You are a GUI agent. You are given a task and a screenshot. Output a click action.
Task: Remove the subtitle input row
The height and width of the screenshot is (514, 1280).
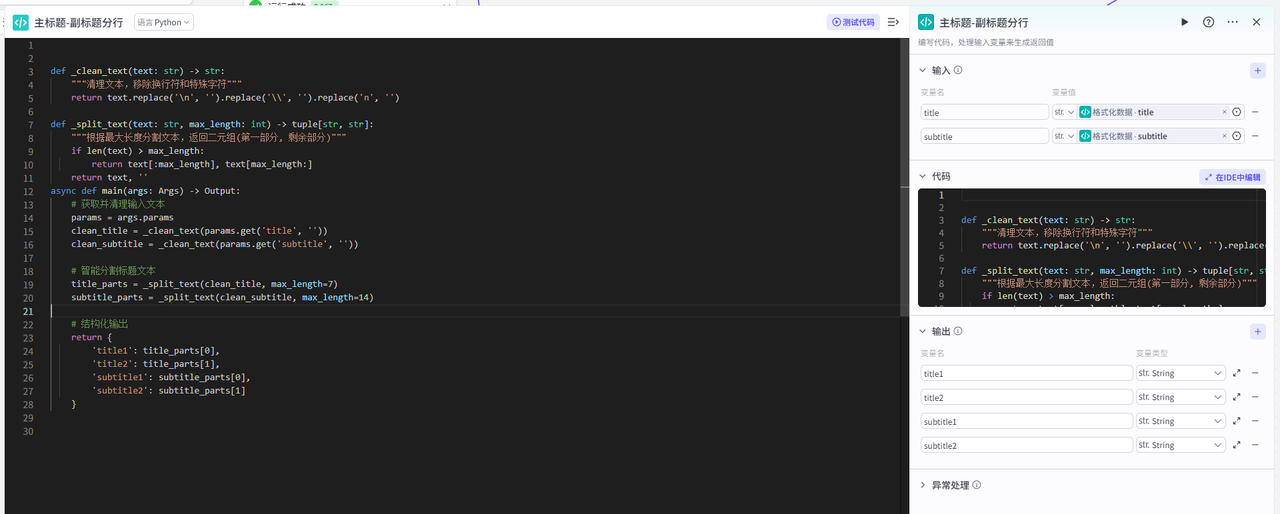pos(1255,136)
